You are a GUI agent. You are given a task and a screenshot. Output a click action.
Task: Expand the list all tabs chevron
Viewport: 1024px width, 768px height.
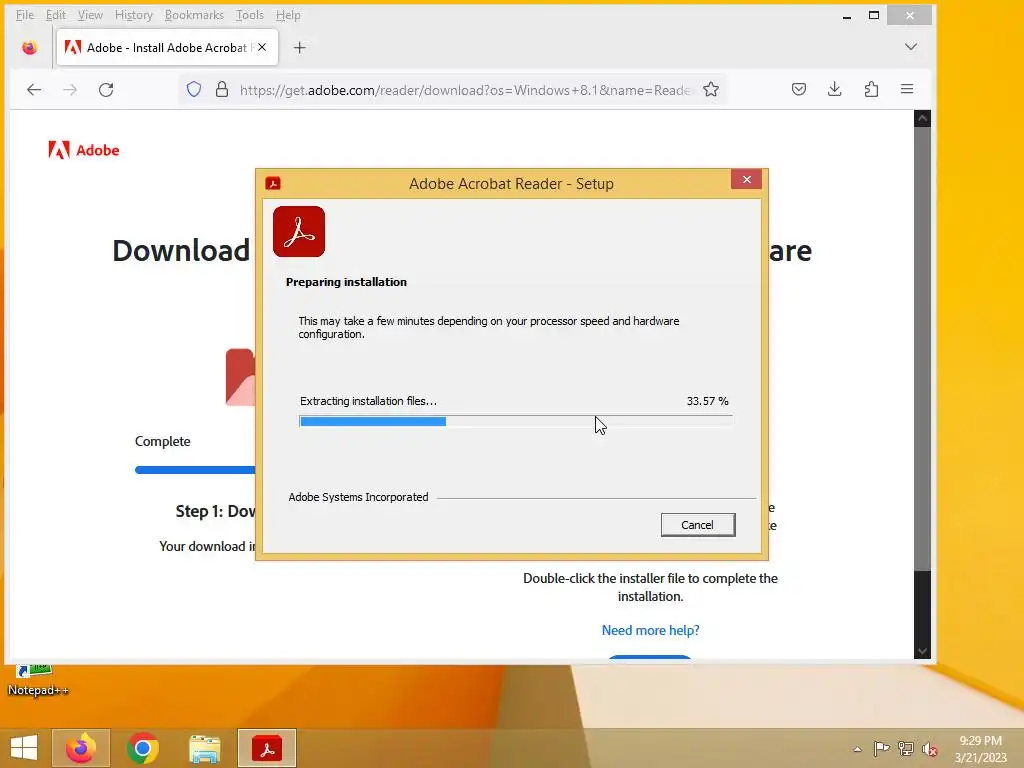point(911,47)
